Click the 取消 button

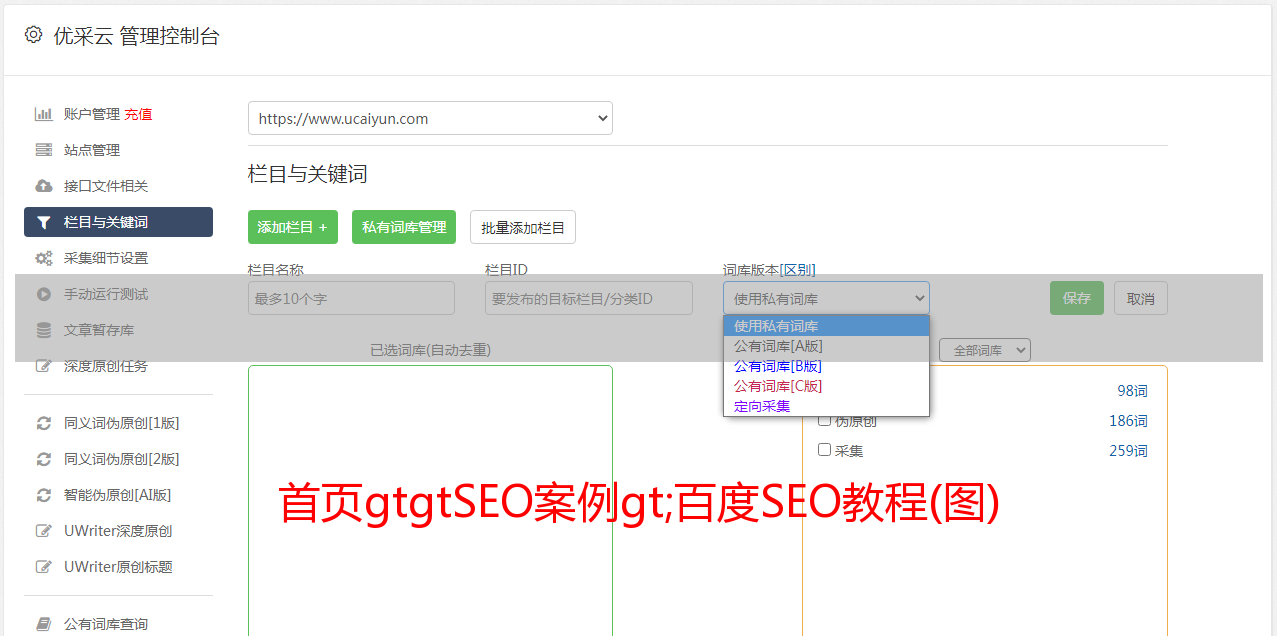click(1141, 298)
